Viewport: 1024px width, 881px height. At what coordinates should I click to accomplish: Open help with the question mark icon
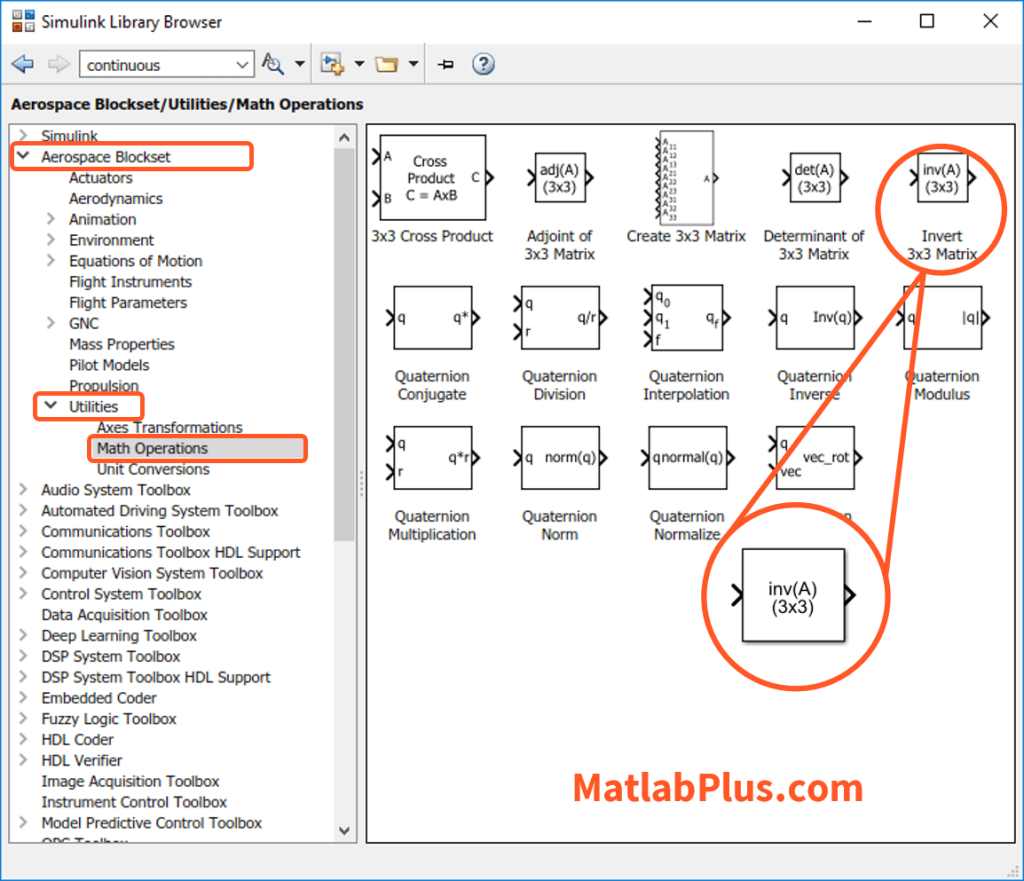point(483,64)
